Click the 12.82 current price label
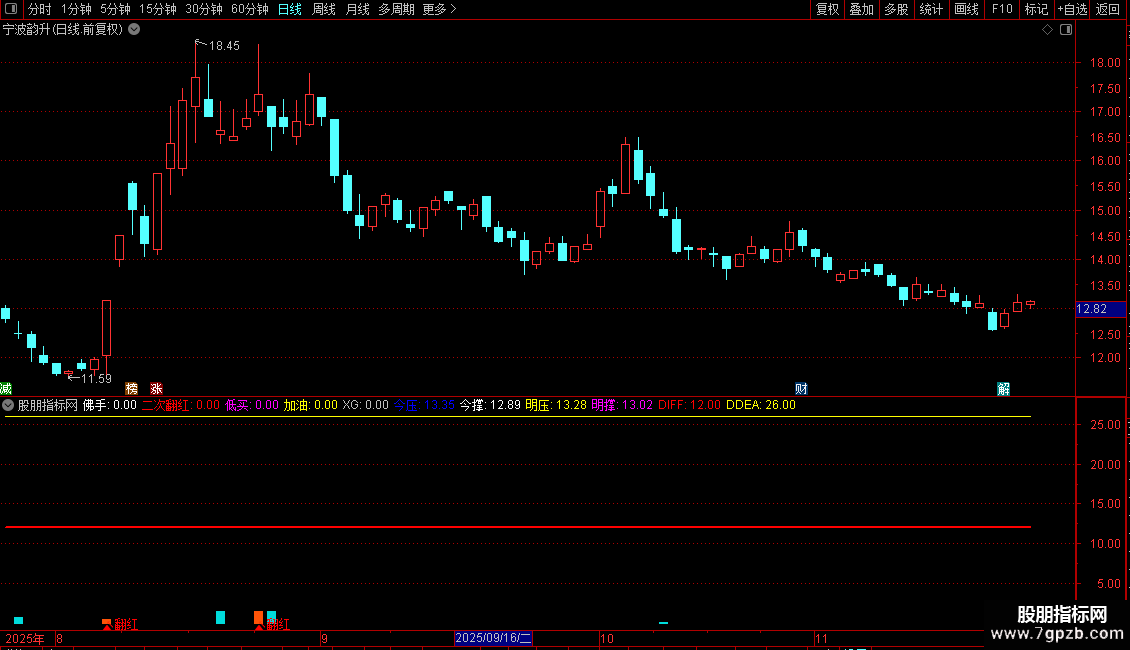Image resolution: width=1130 pixels, height=650 pixels. [1100, 309]
